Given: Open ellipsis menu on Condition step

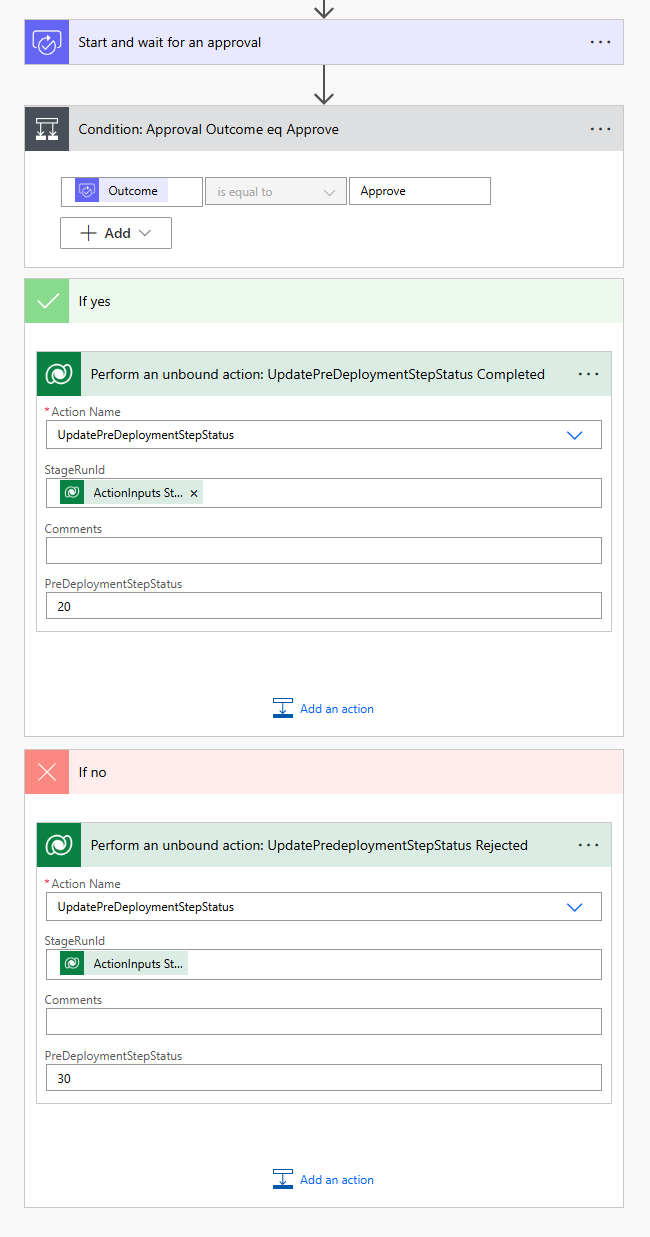Looking at the screenshot, I should click(x=600, y=129).
